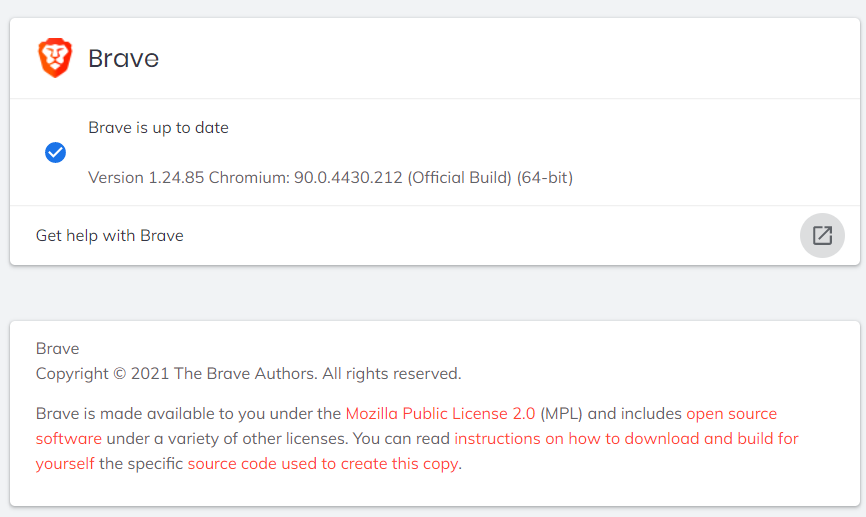Click the Chromium 90.0.4430.212 build number
This screenshot has width=866, height=517.
[x=348, y=177]
